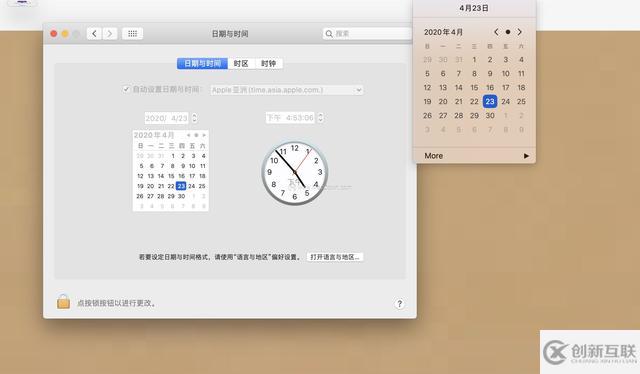Click the time field stepper arrows
This screenshot has width=640, height=374.
[x=320, y=118]
